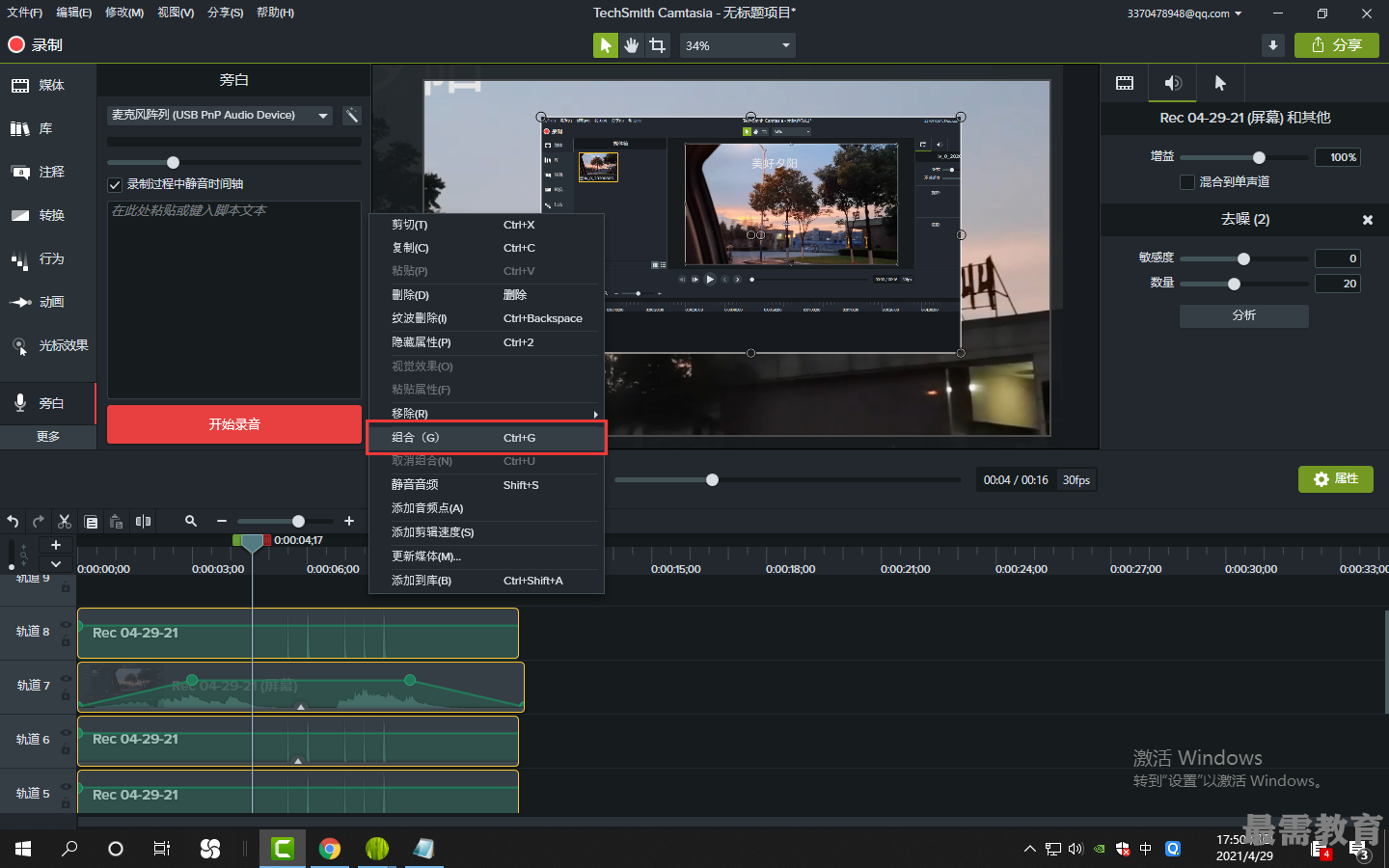Viewport: 1389px width, 868px height.
Task: Split clip at playhead icon
Action: (144, 522)
